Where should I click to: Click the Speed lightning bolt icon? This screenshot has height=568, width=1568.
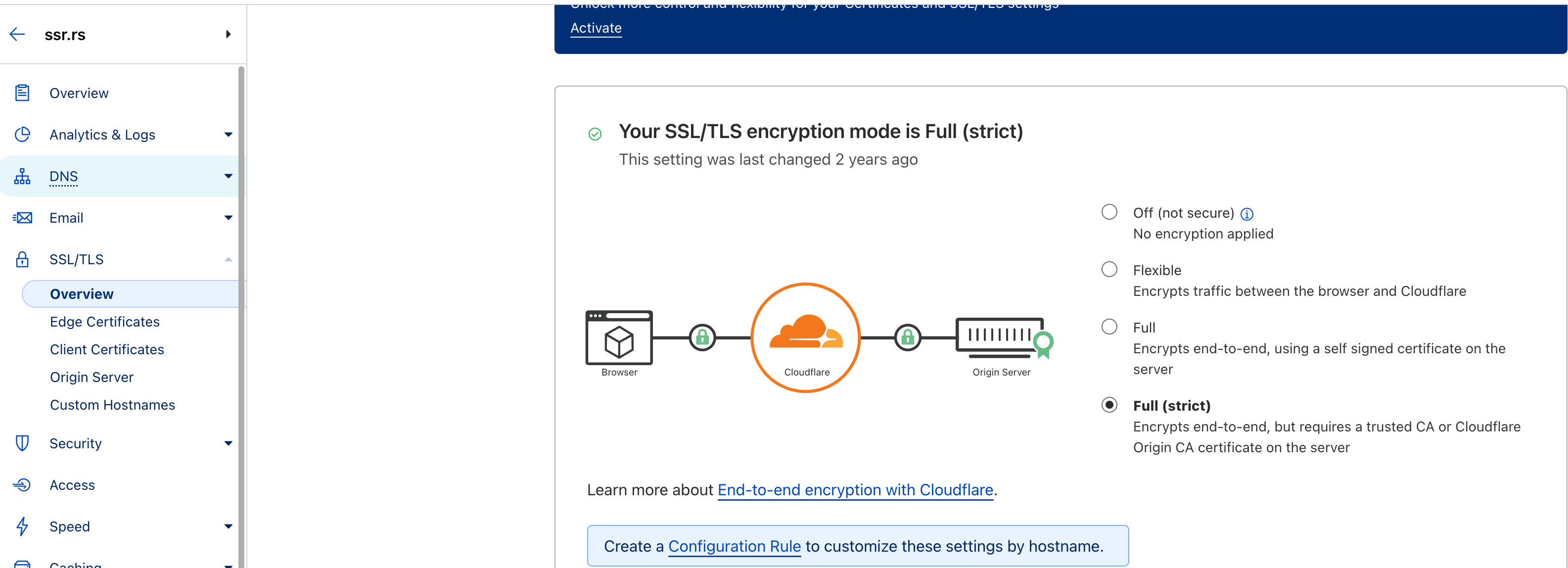point(23,526)
